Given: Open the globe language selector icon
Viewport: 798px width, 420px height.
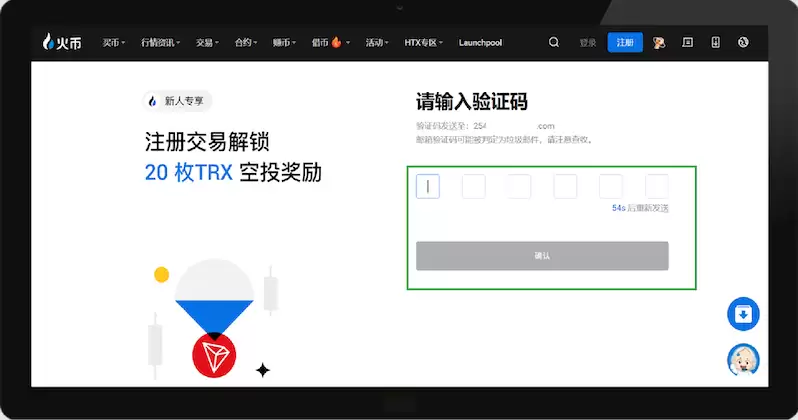Looking at the screenshot, I should pos(743,43).
